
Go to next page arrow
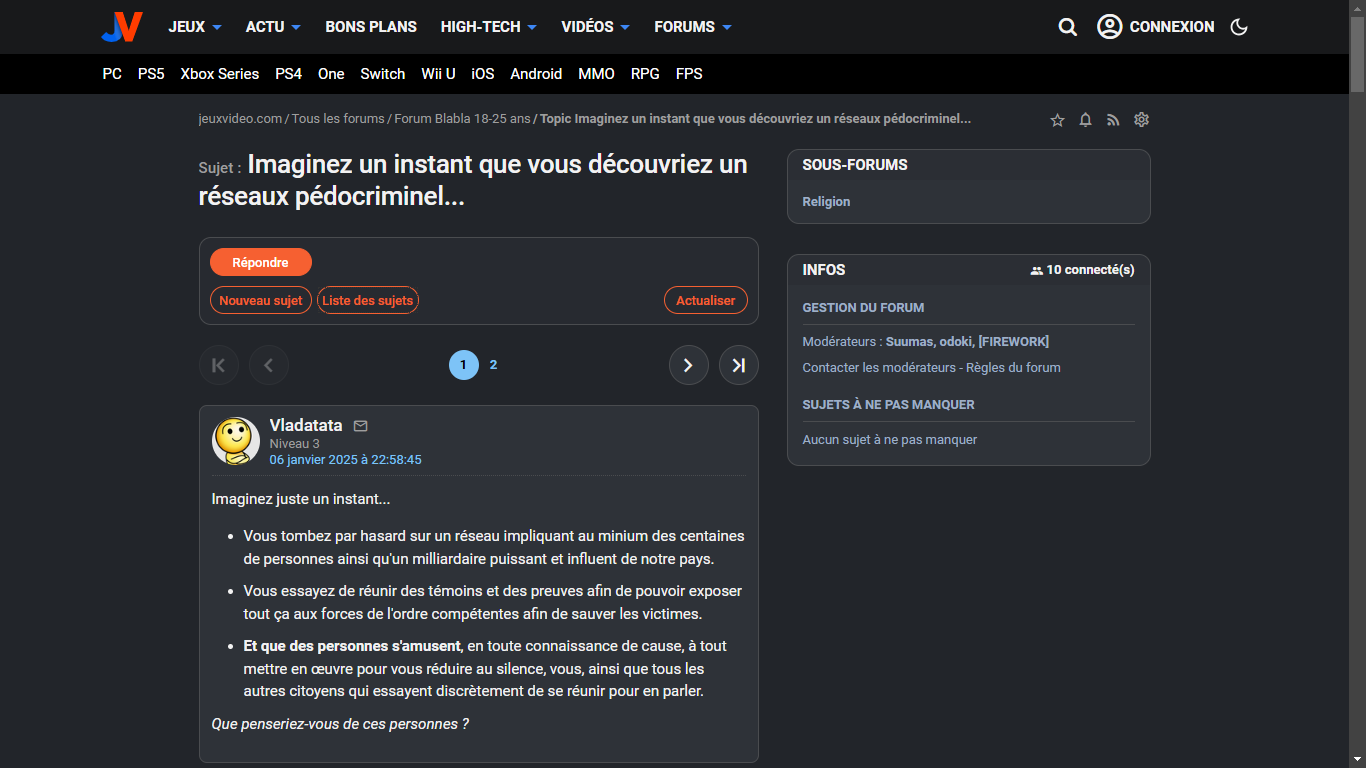click(x=688, y=365)
